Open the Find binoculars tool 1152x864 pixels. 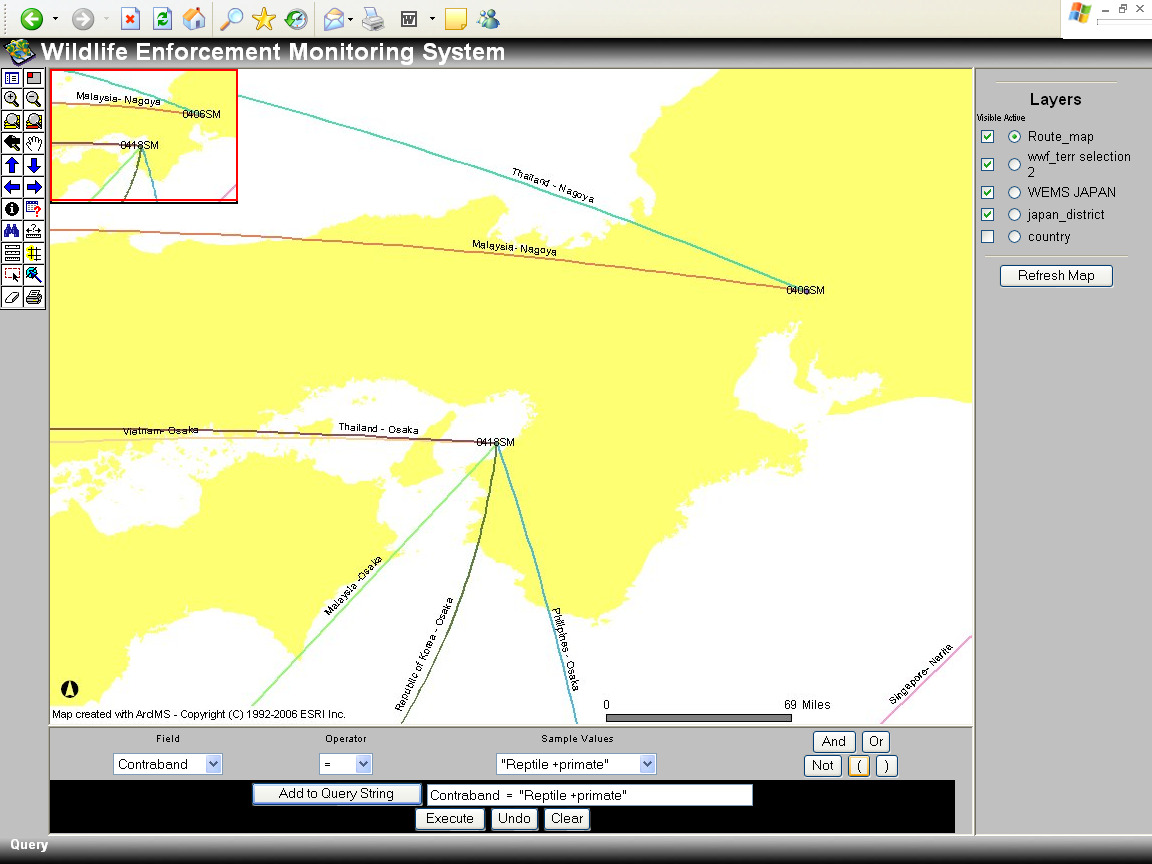(12, 231)
